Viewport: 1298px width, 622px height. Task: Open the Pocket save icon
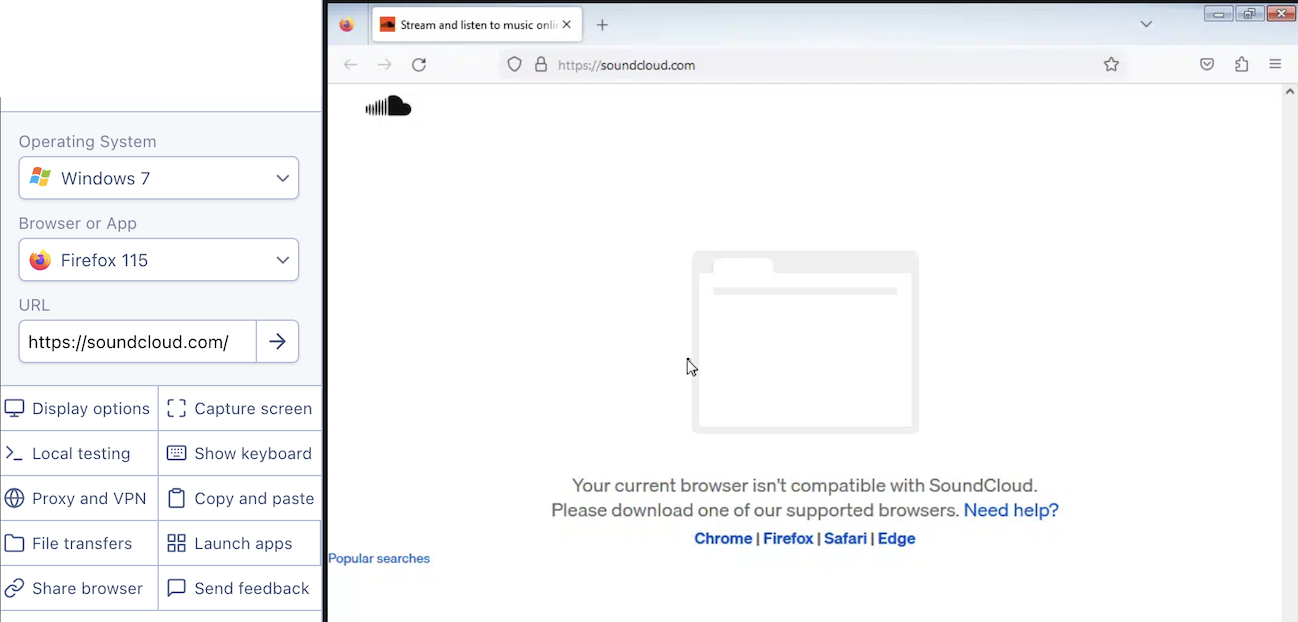(x=1207, y=65)
